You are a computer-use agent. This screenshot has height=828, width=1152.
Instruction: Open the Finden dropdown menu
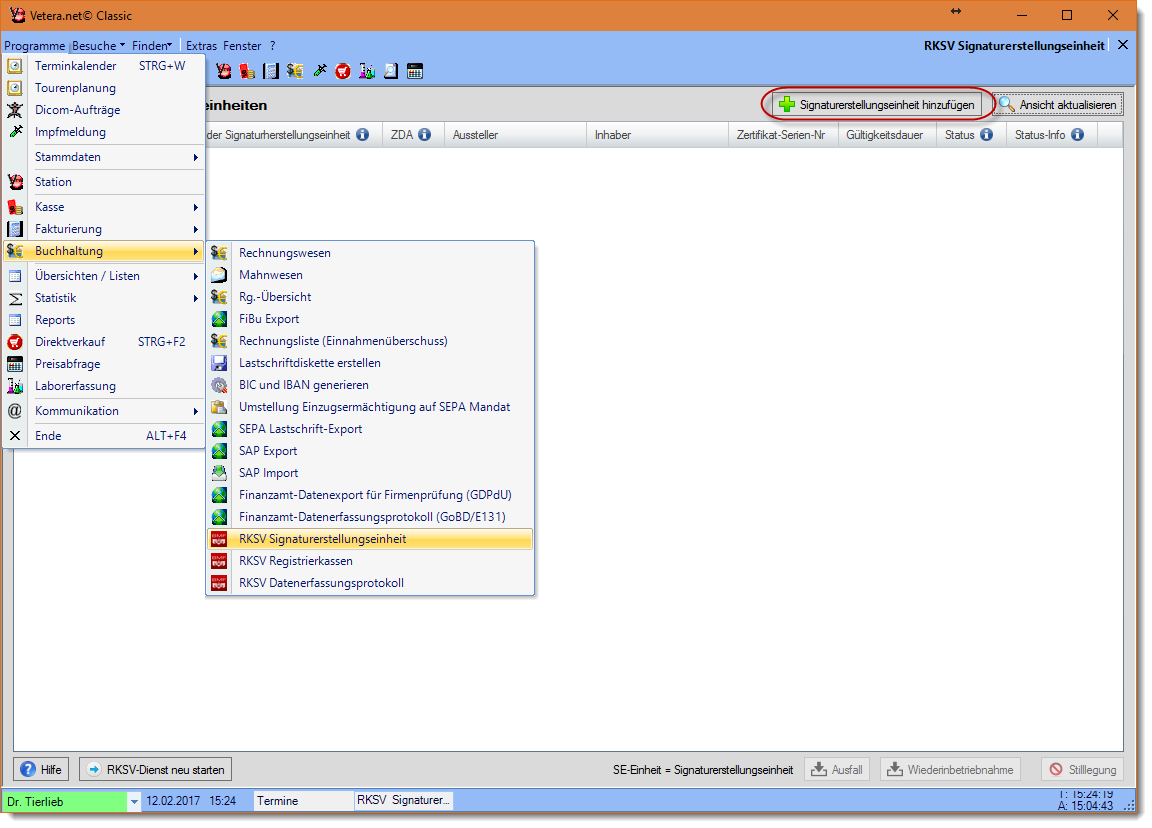point(152,46)
